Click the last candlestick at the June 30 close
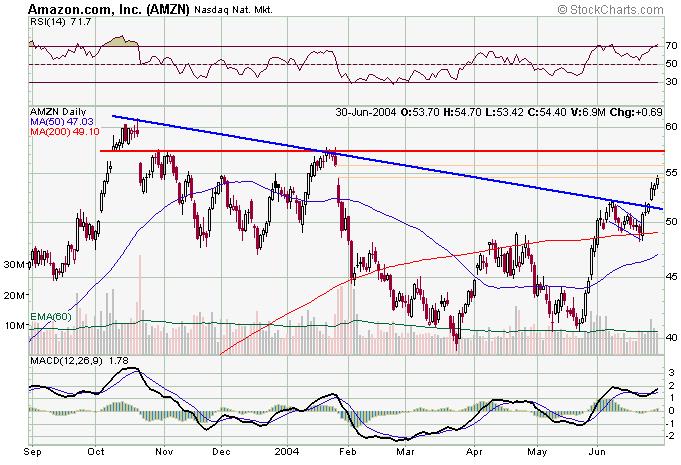The width and height of the screenshot is (681, 465). pos(658,181)
